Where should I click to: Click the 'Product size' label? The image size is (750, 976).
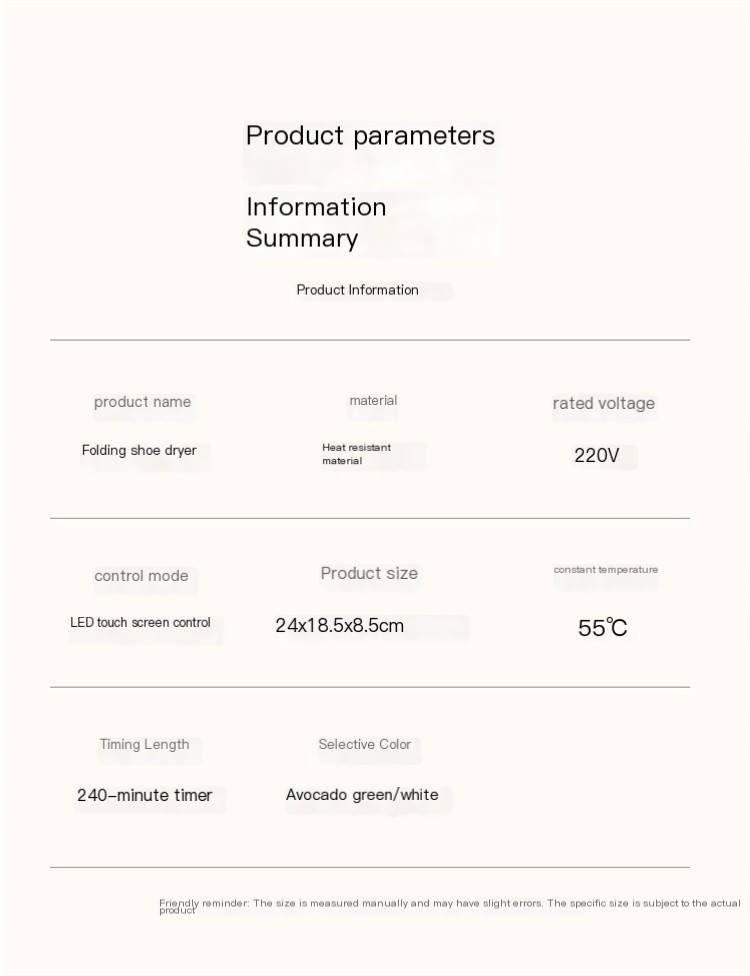coord(369,573)
